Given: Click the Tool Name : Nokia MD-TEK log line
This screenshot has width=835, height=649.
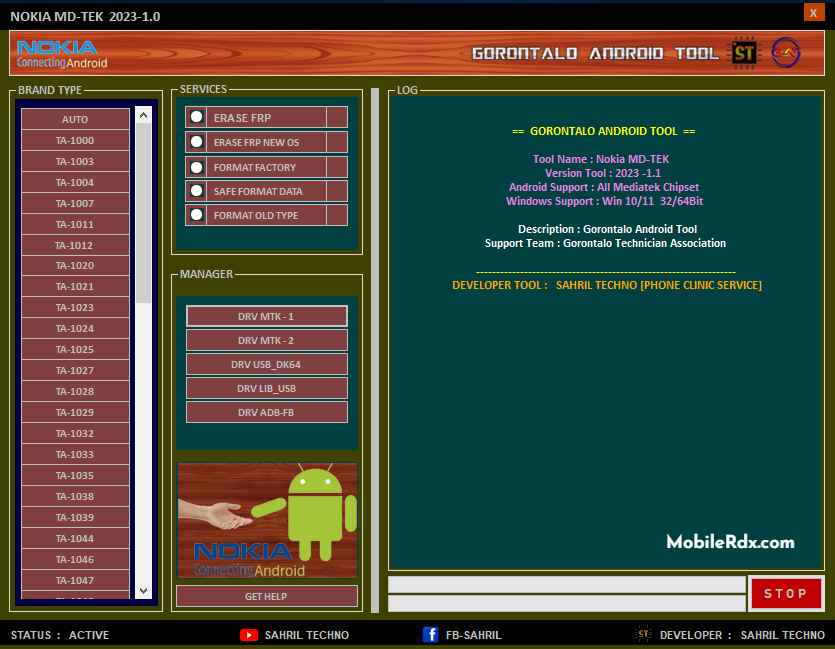Looking at the screenshot, I should tap(601, 159).
